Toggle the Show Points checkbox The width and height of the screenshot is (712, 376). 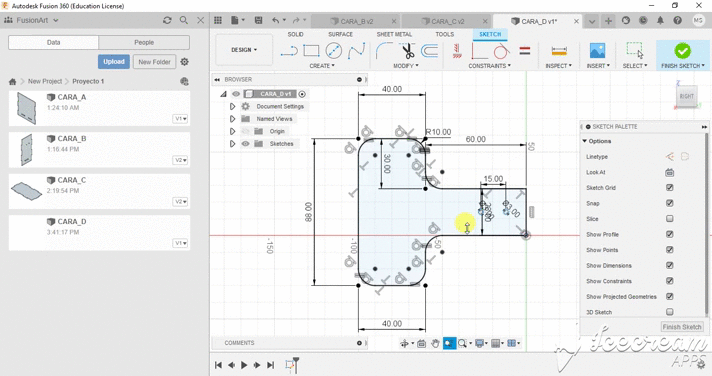670,250
